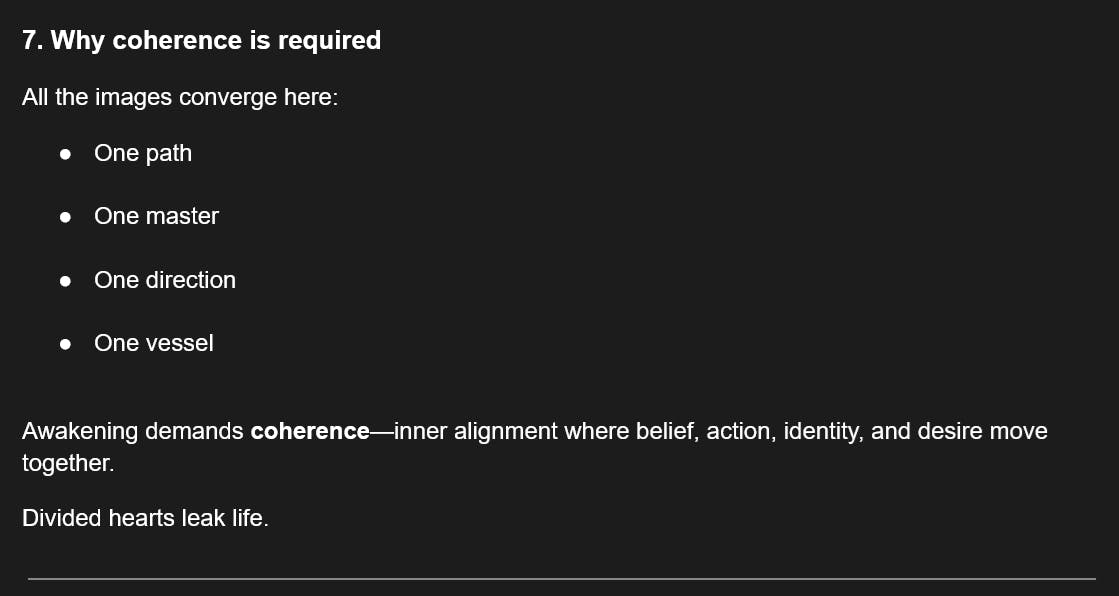Select the "One vessel" list item
Viewport: 1119px width, 596px height.
154,343
